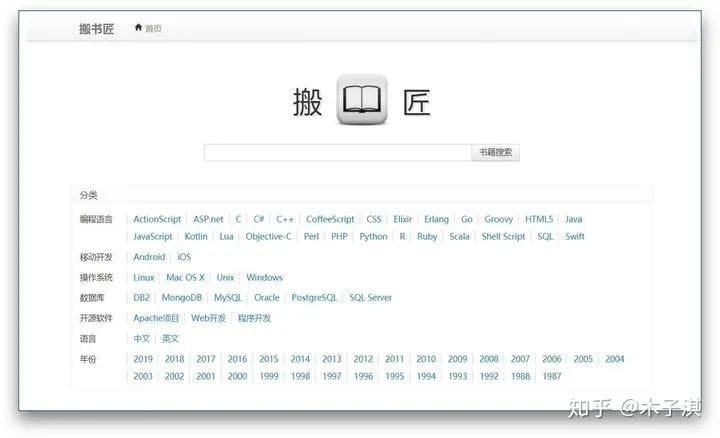
Task: Select the Java category link
Action: click(x=574, y=219)
